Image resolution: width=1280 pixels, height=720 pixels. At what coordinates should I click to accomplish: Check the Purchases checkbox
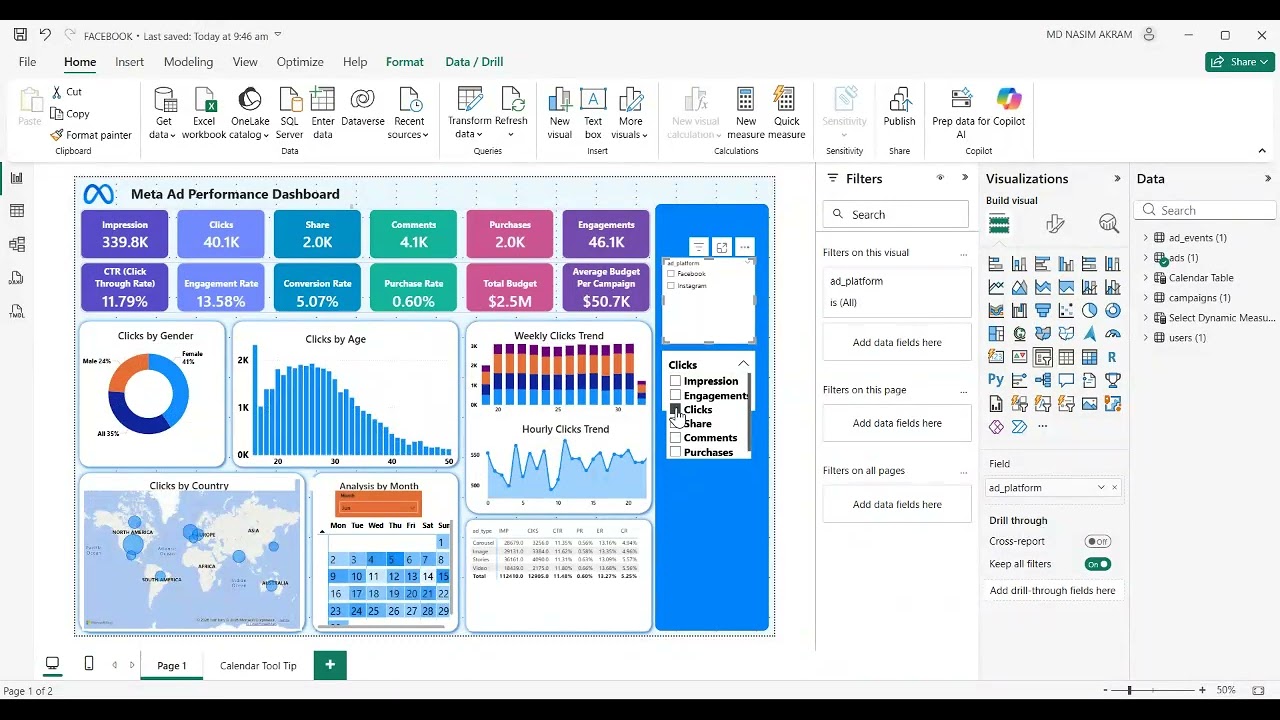(676, 452)
